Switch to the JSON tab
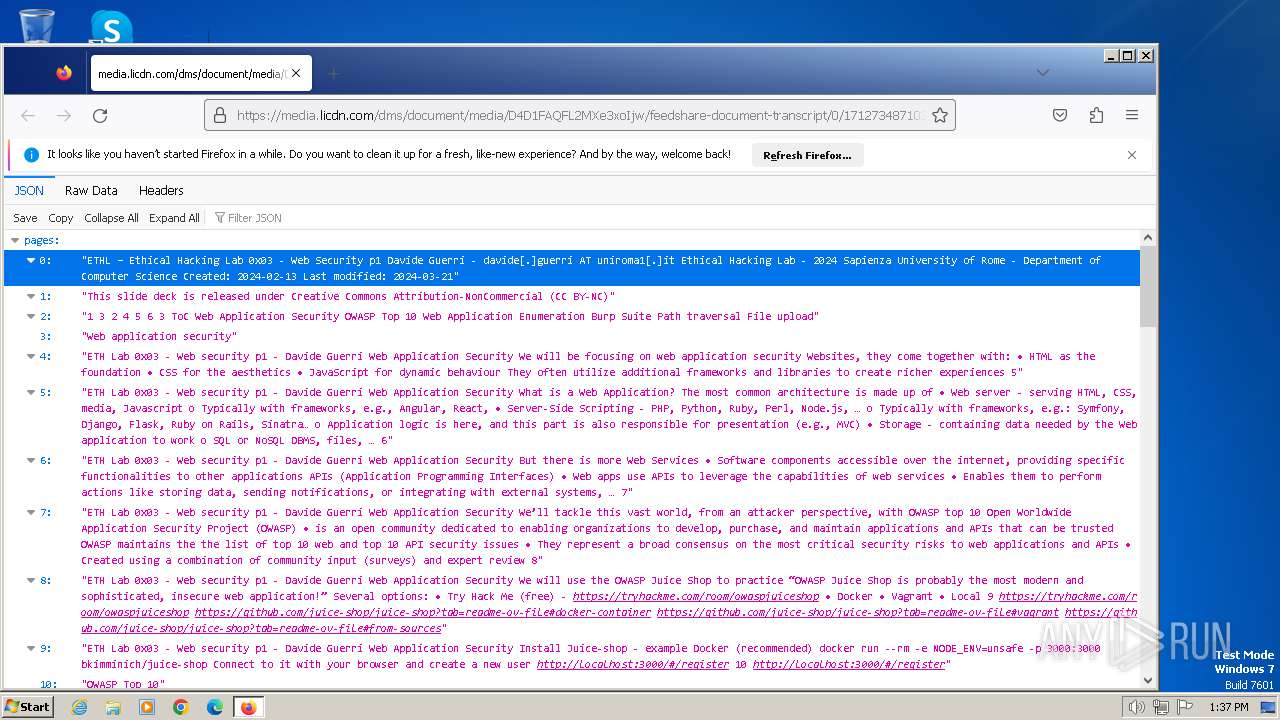 (29, 190)
